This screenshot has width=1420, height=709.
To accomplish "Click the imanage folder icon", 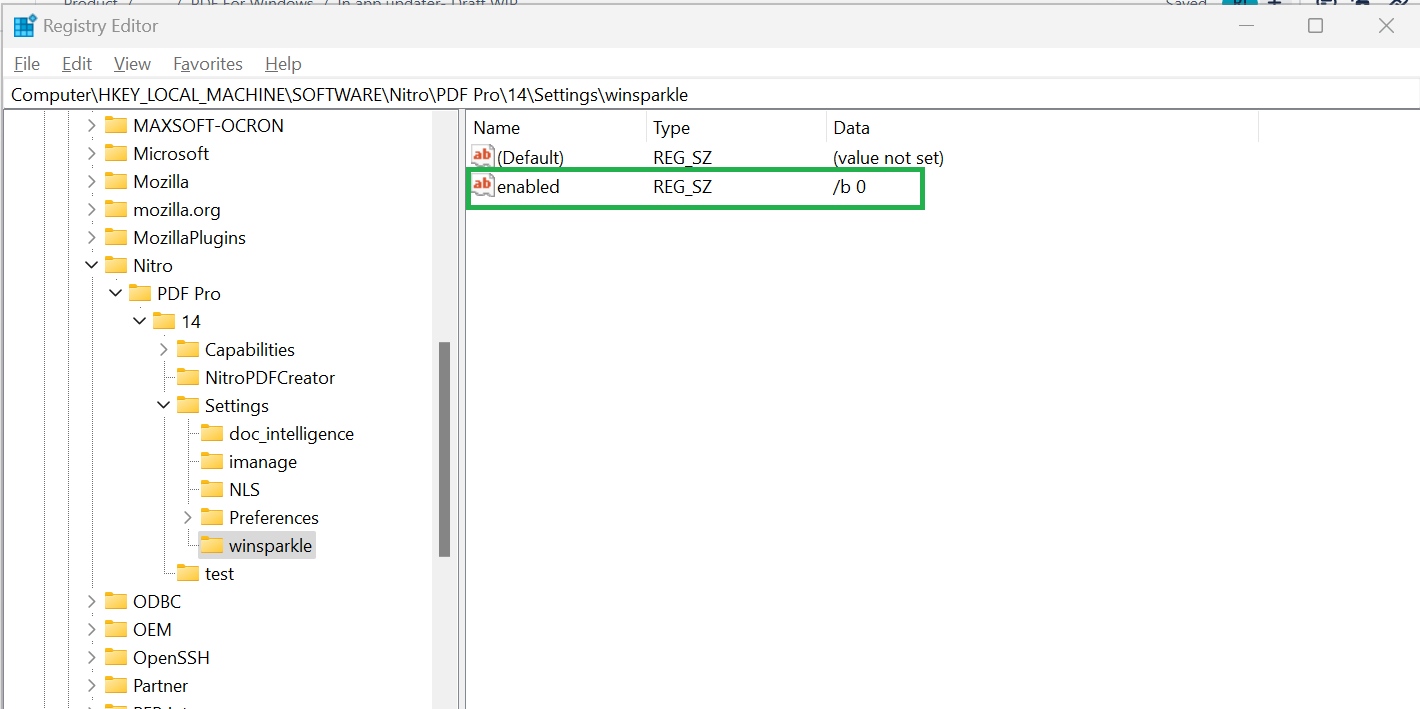I will point(212,462).
